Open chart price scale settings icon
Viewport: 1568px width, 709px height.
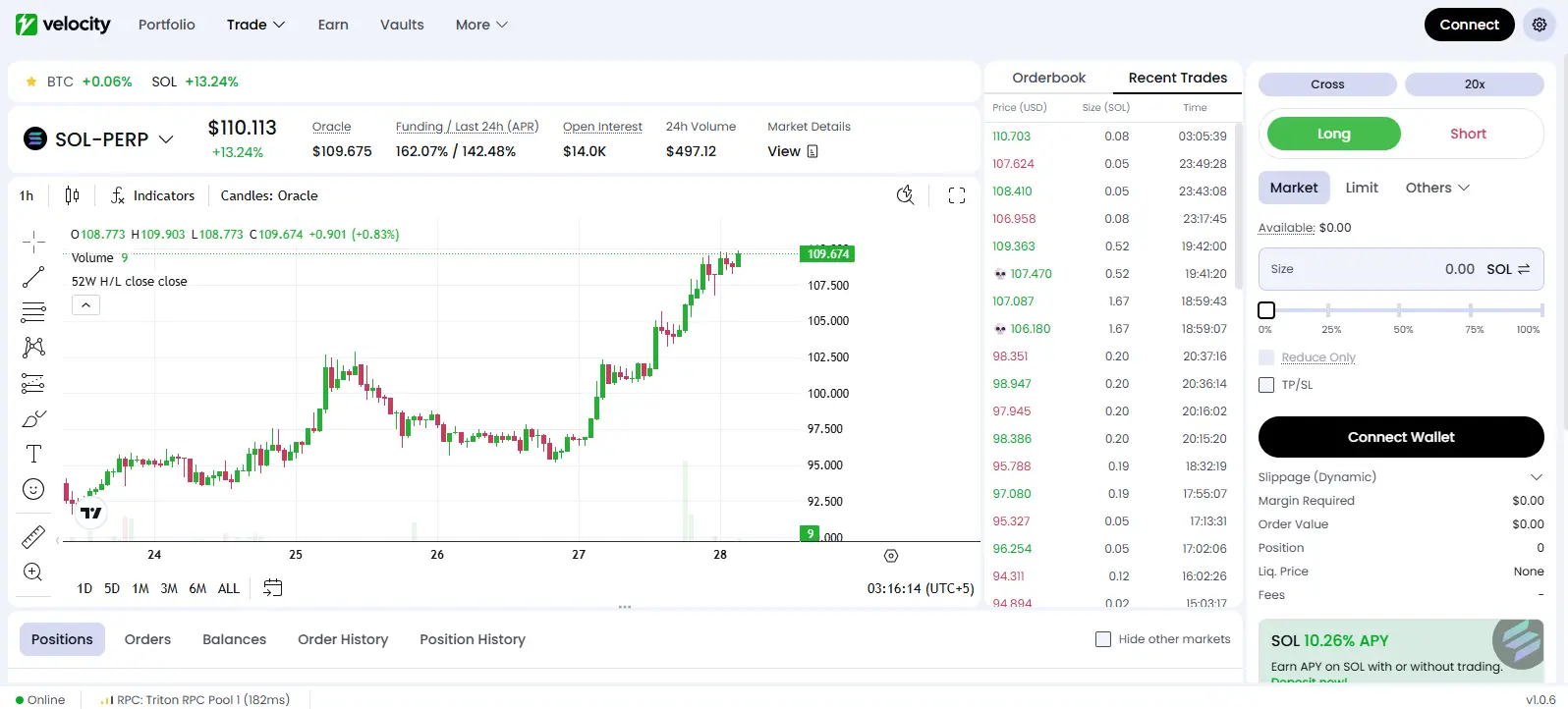click(x=891, y=556)
